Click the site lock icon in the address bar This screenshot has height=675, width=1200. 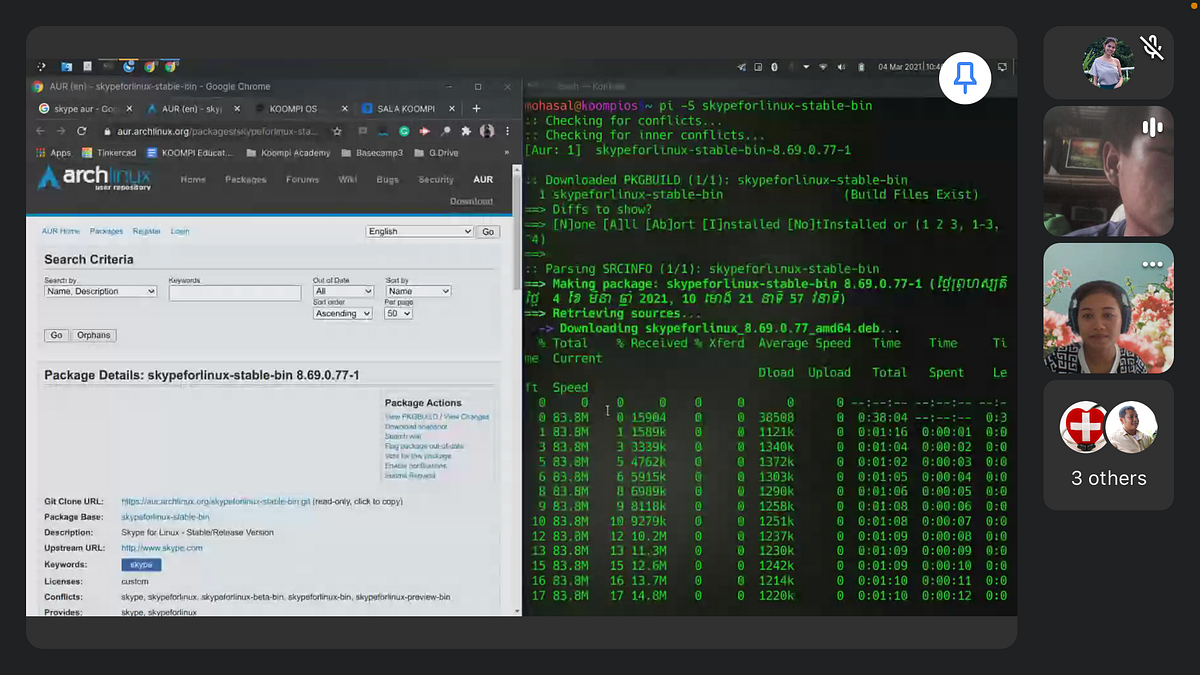(106, 131)
